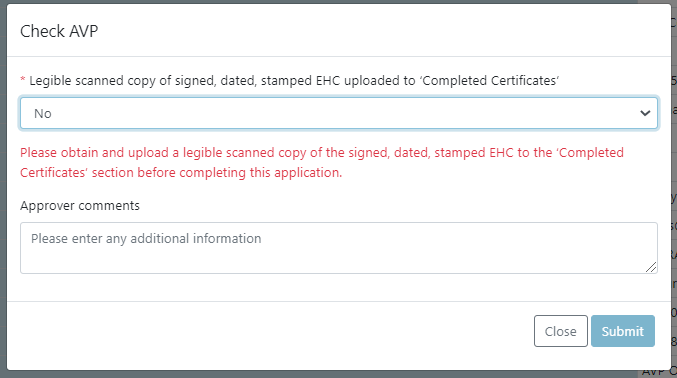The width and height of the screenshot is (677, 378).
Task: Submit the Check AVP form
Action: point(623,331)
